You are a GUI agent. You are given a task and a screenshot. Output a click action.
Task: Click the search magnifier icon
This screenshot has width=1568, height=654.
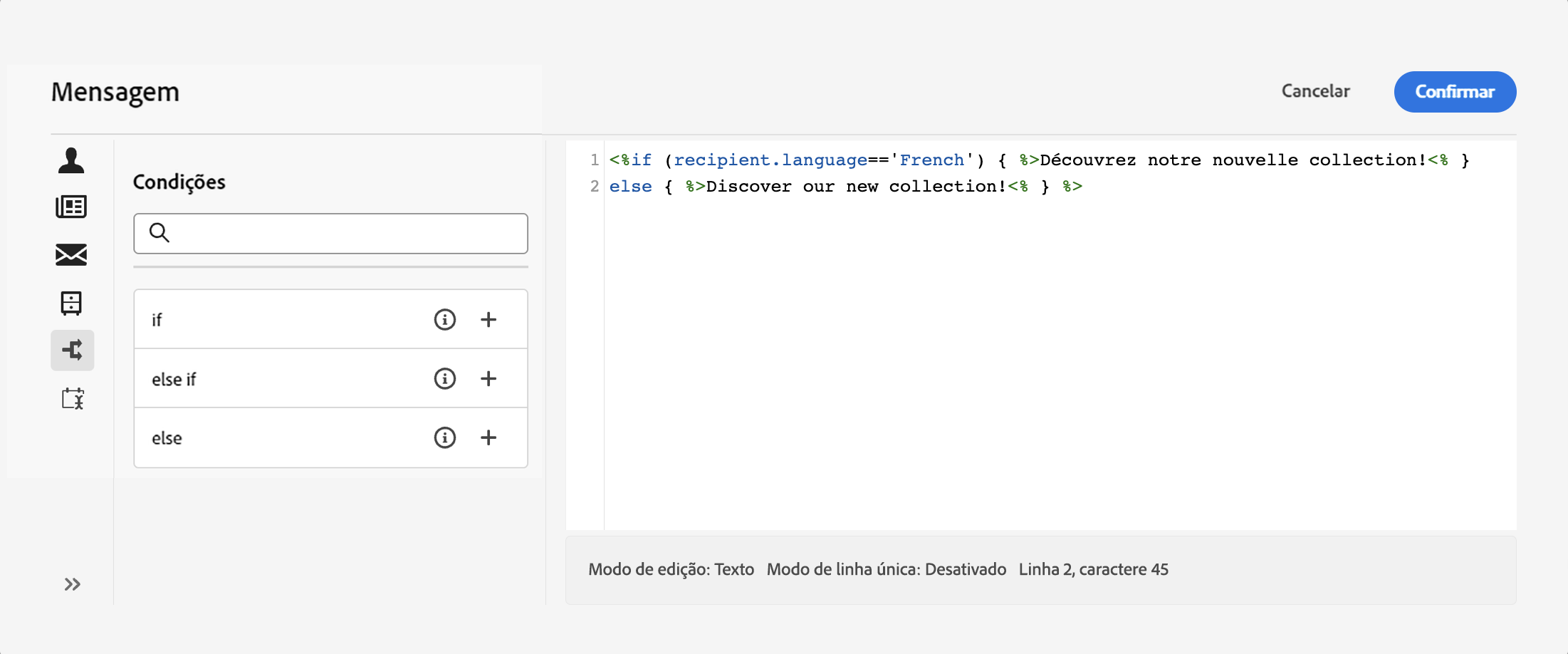point(160,232)
